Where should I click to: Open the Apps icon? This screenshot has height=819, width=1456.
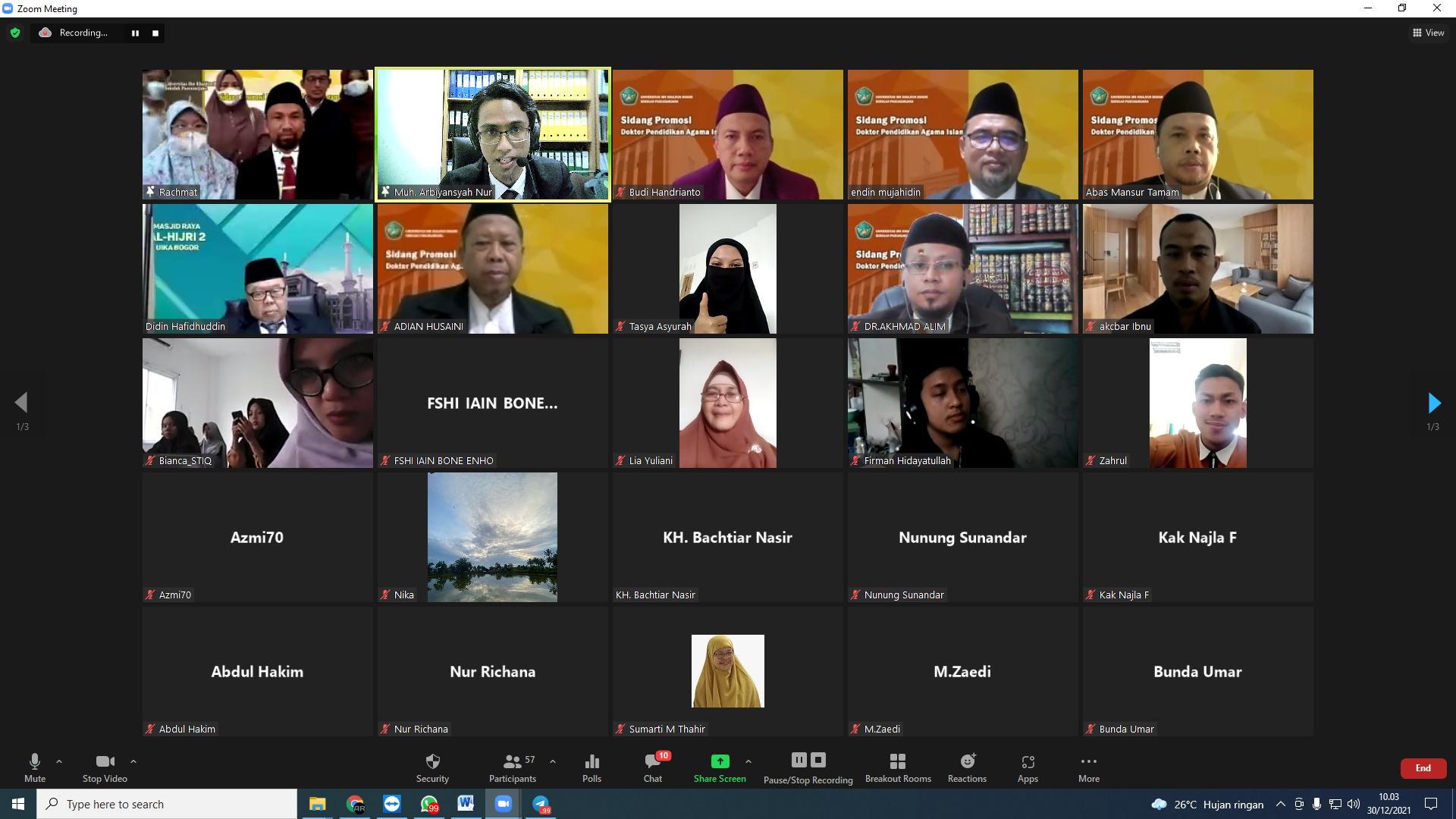tap(1028, 761)
